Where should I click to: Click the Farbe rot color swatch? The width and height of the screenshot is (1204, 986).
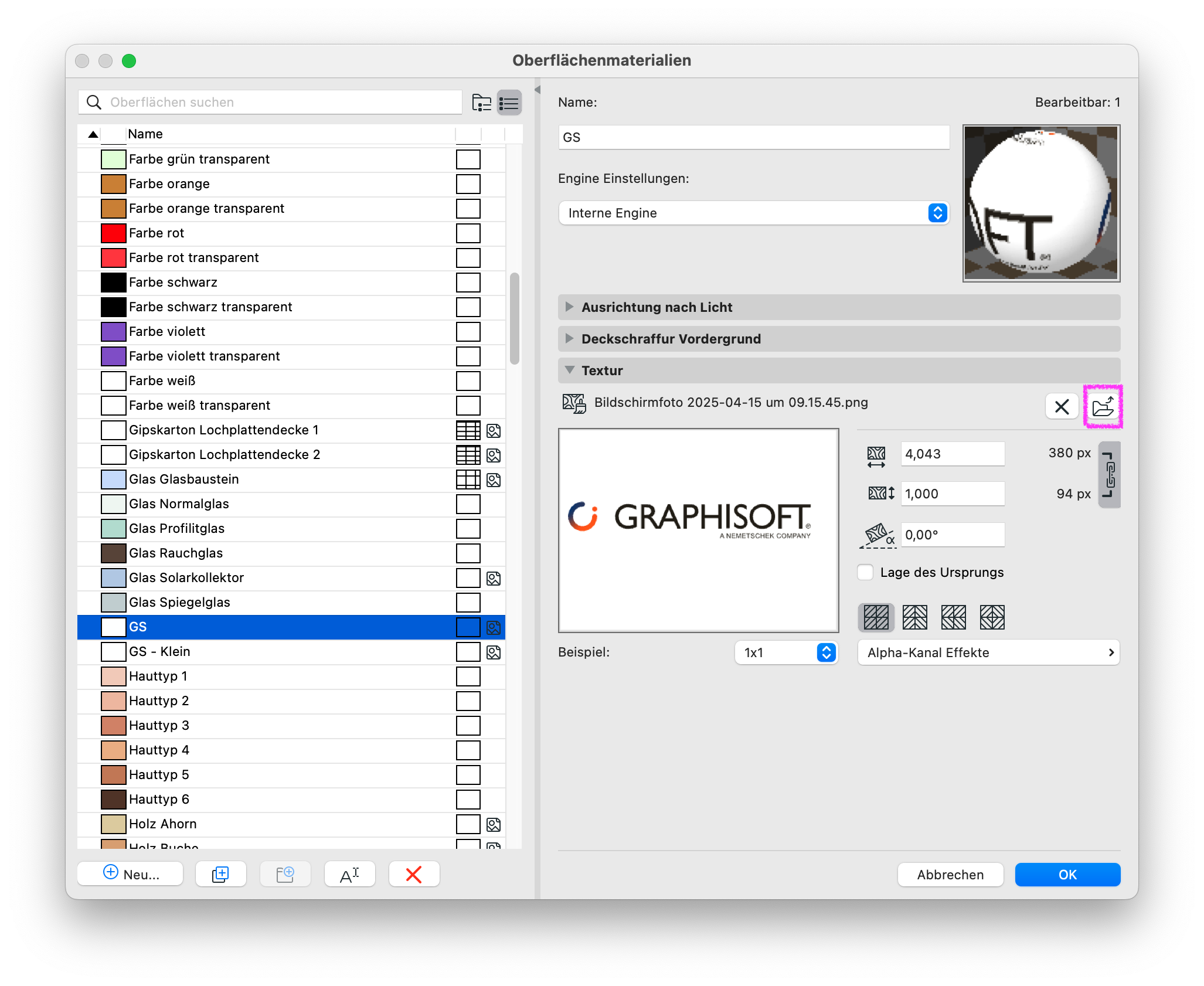point(114,233)
